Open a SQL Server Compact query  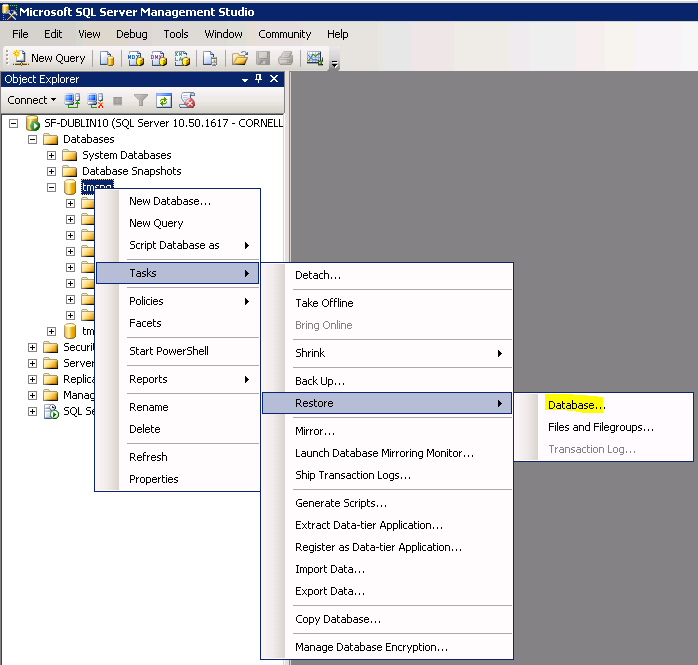[x=210, y=58]
